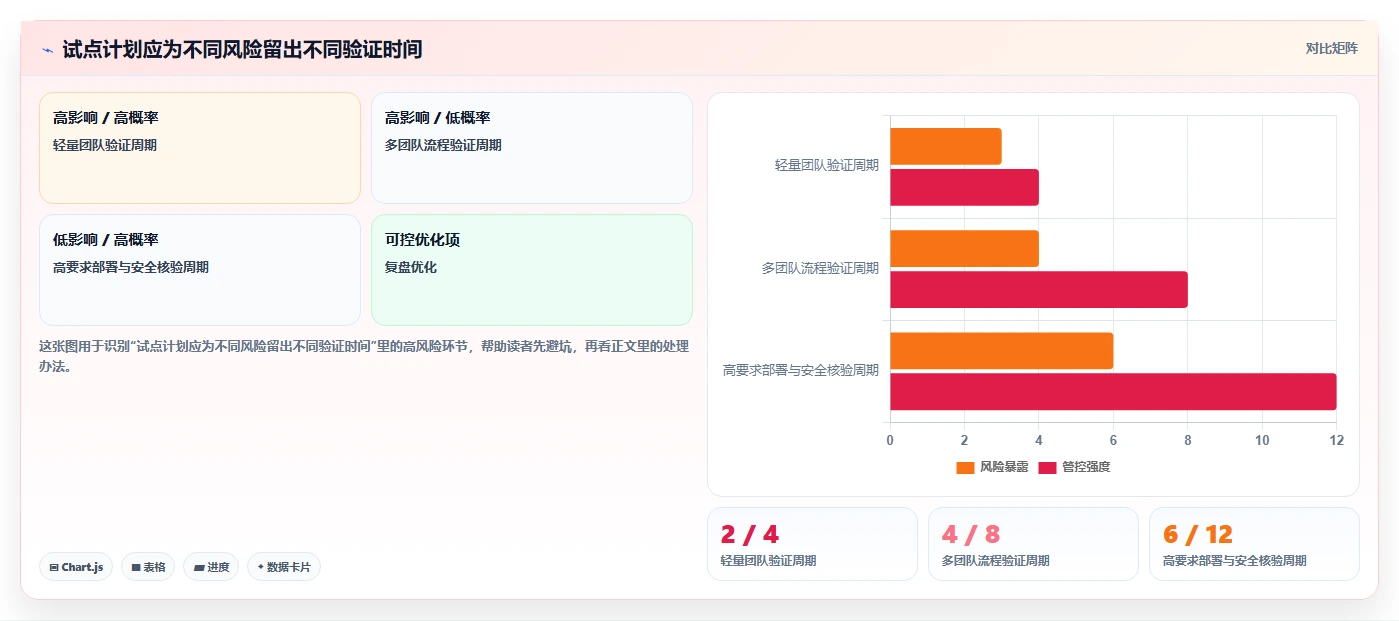Click the 表格 tag chip
Viewport: 1399px width, 621px height.
pyautogui.click(x=148, y=567)
